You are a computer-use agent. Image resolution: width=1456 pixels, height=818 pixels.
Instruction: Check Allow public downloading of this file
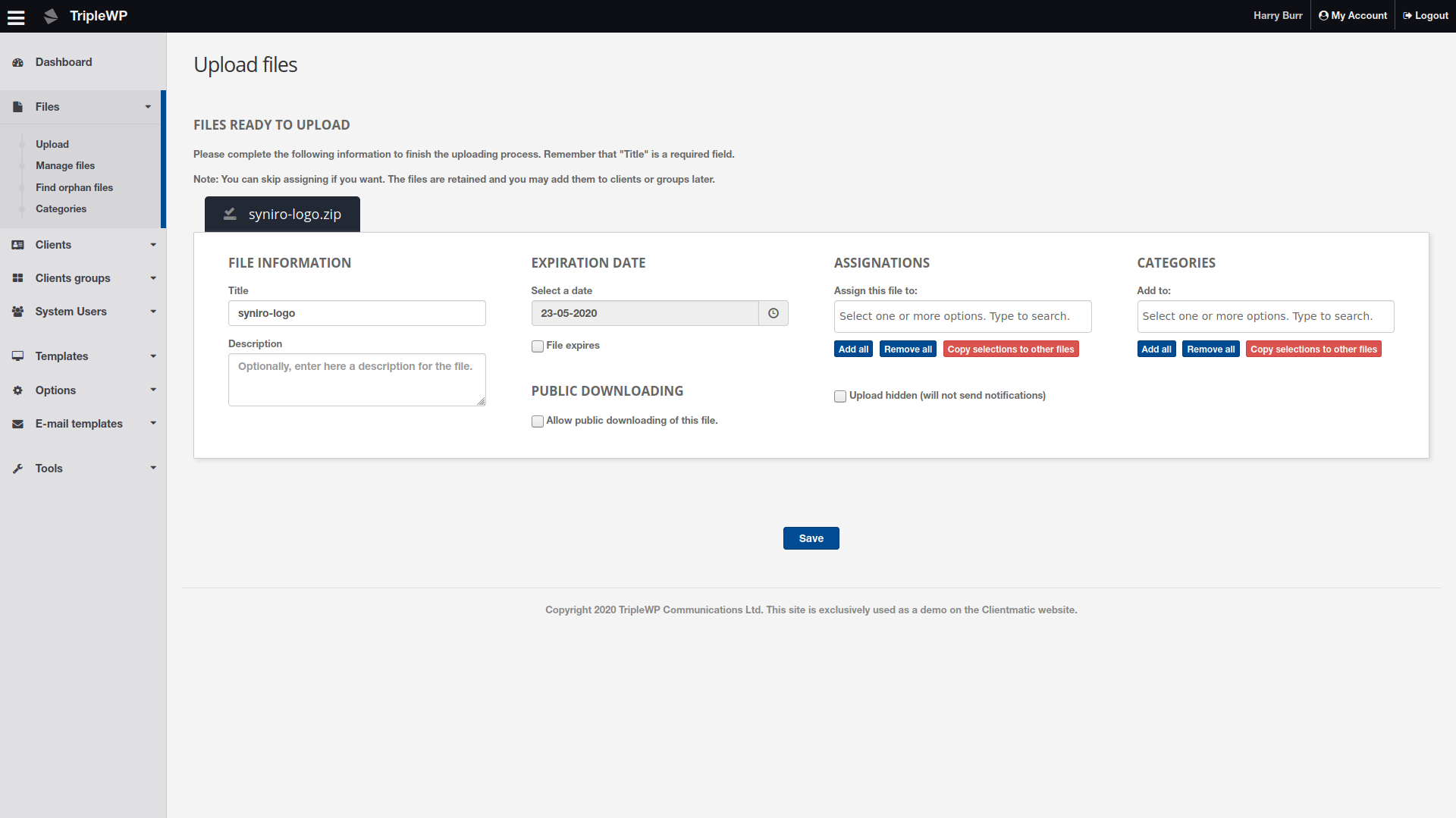coord(538,422)
